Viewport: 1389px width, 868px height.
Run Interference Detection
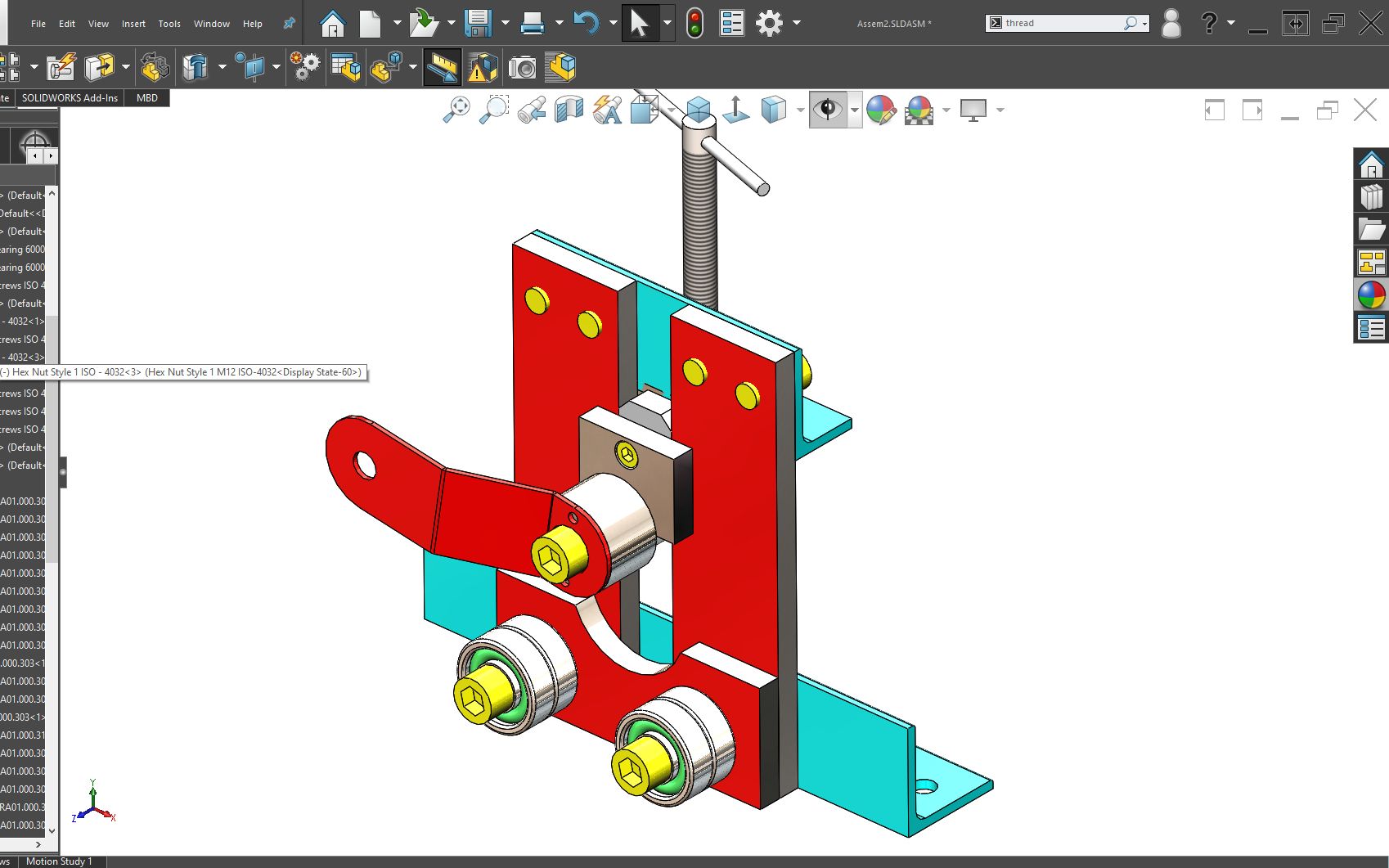(483, 66)
